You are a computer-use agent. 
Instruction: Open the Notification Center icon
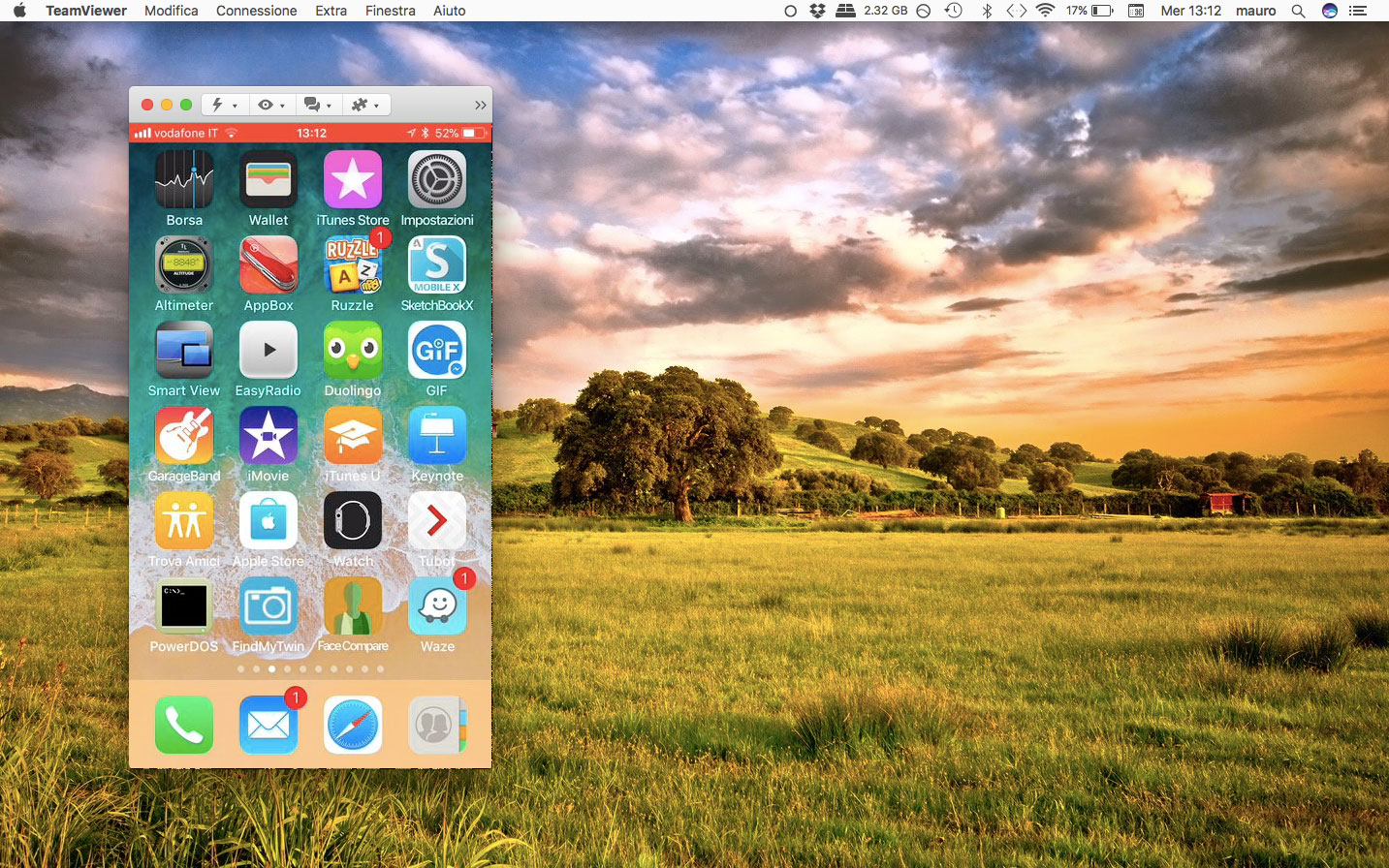(1358, 11)
